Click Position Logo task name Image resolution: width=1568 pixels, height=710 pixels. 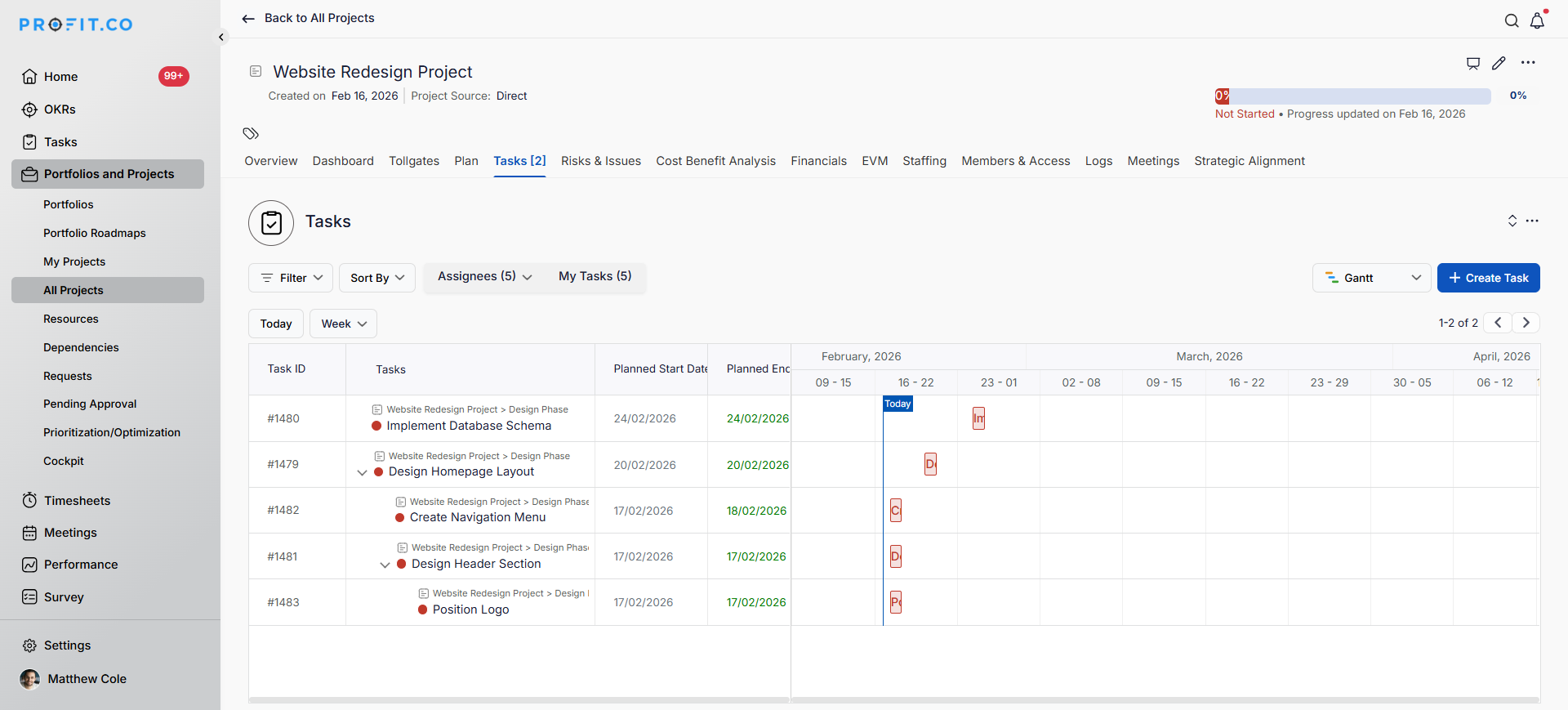click(x=471, y=610)
